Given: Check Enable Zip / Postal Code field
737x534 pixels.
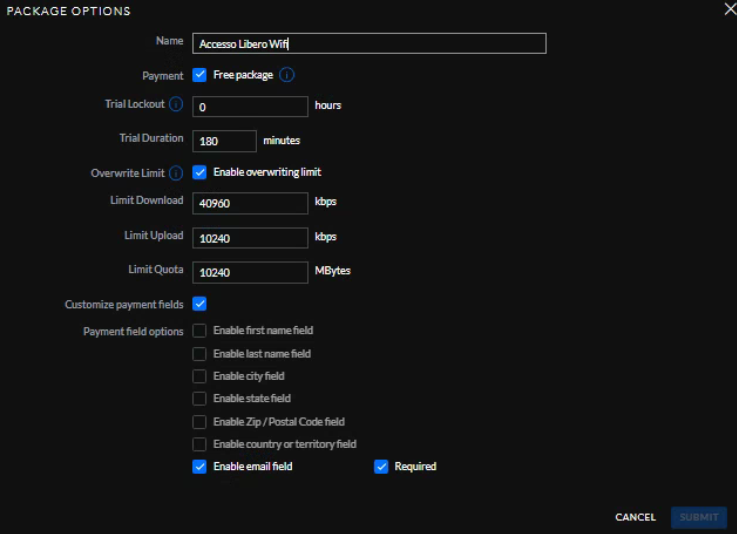Looking at the screenshot, I should point(199,422).
